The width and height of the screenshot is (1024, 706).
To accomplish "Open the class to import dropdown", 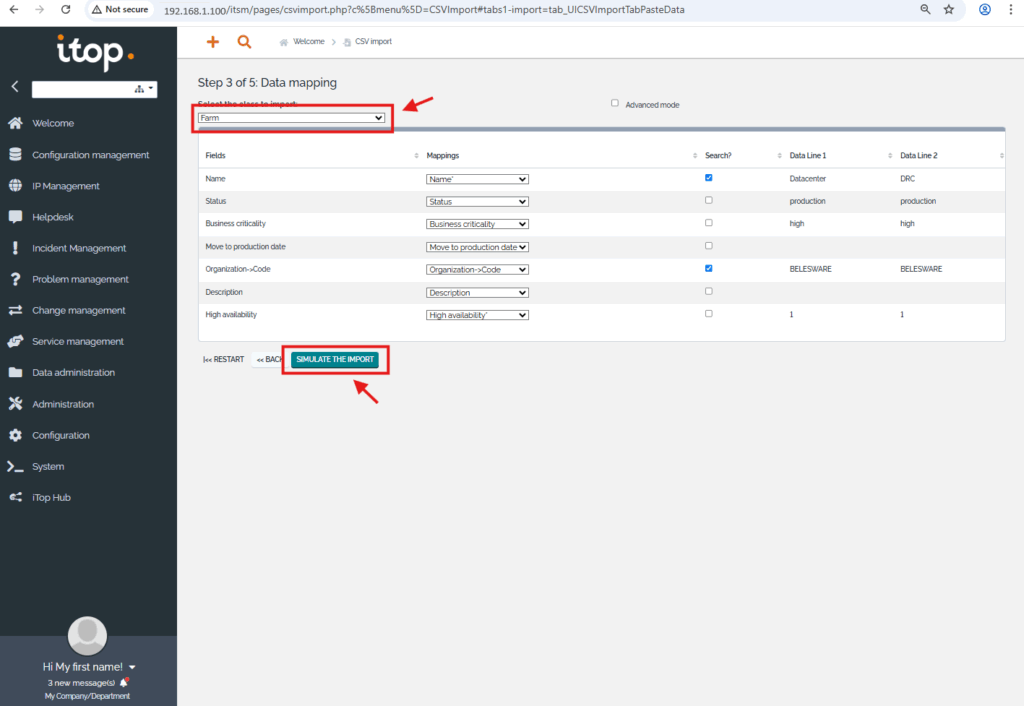I will (291, 118).
